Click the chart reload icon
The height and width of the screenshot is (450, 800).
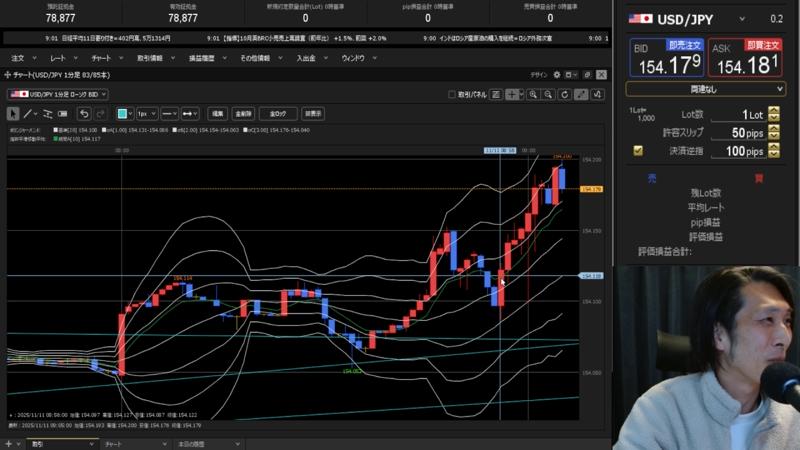tap(565, 94)
